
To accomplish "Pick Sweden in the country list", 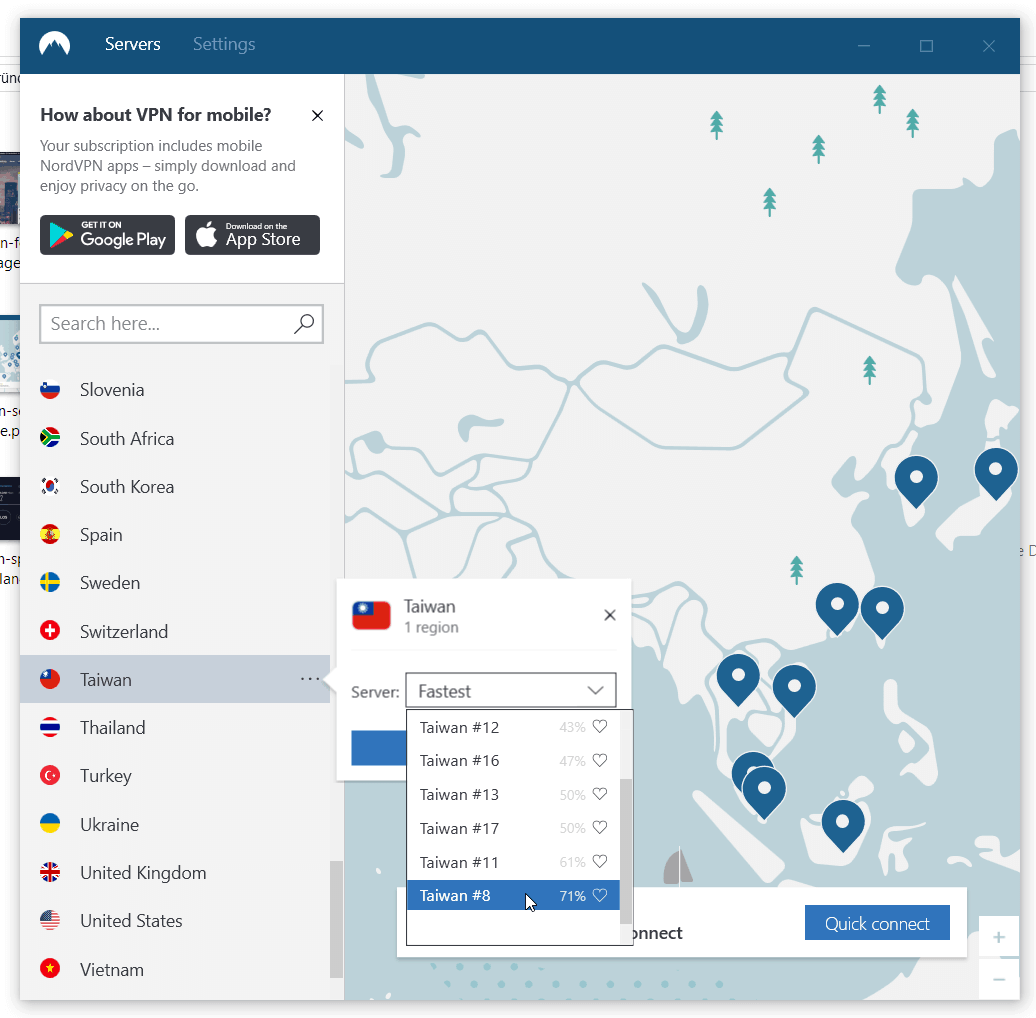I will click(175, 583).
